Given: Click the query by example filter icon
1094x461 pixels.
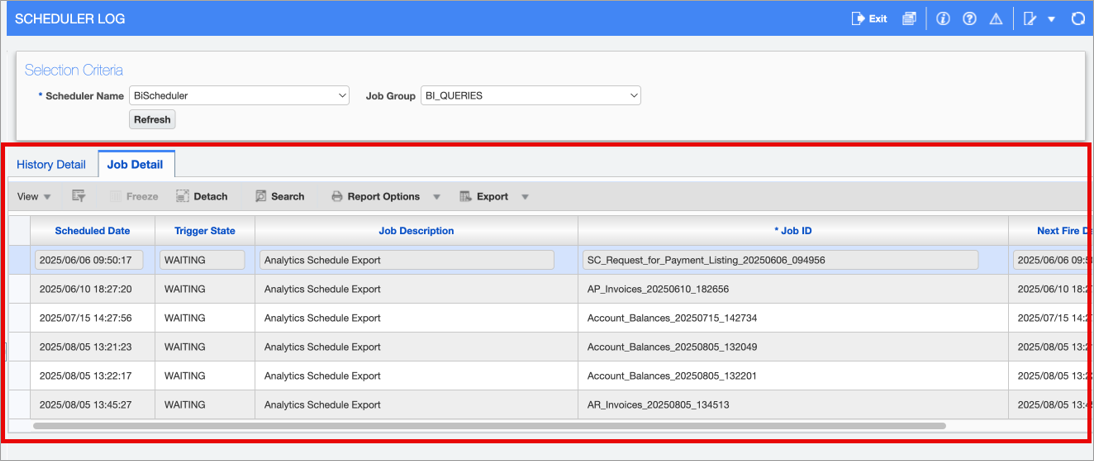Looking at the screenshot, I should point(78,197).
